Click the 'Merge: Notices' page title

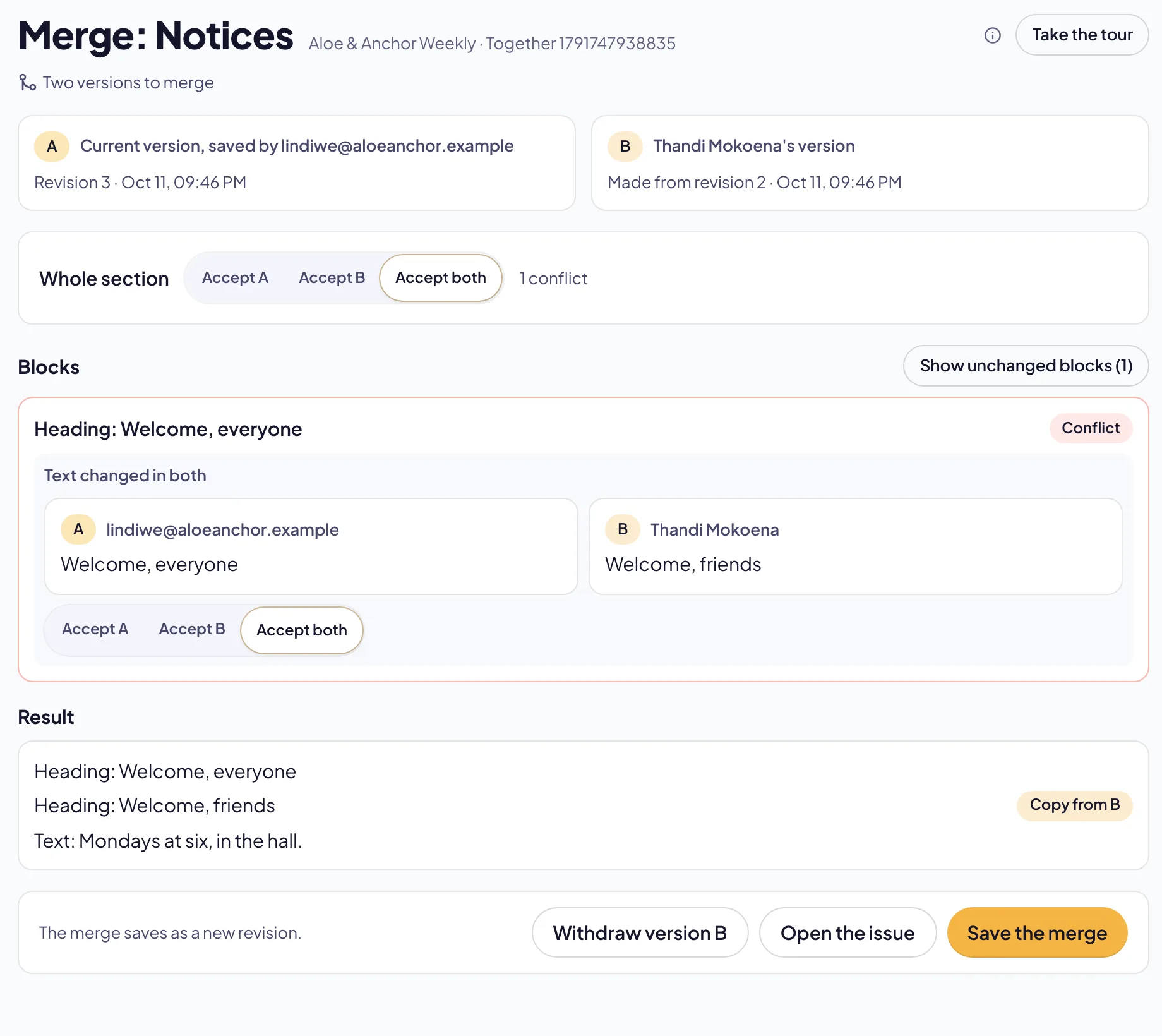click(155, 36)
